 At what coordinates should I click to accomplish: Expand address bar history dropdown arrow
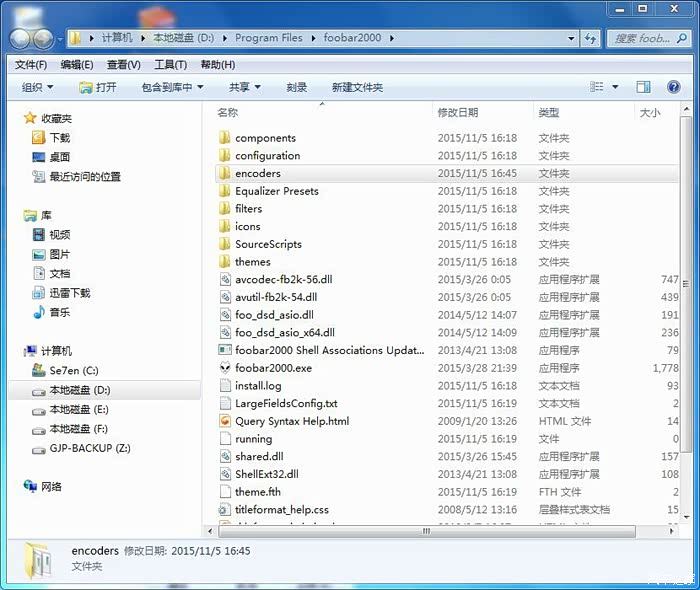[571, 38]
